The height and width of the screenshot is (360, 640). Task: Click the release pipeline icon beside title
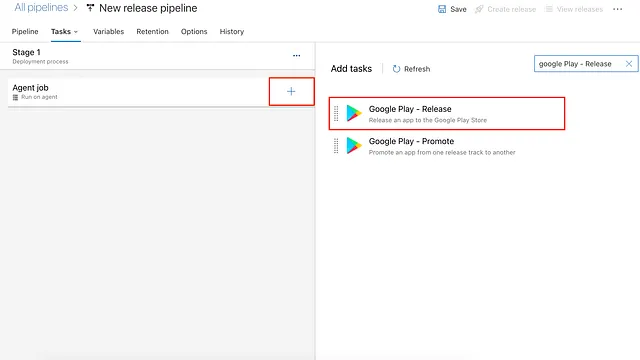coord(90,8)
